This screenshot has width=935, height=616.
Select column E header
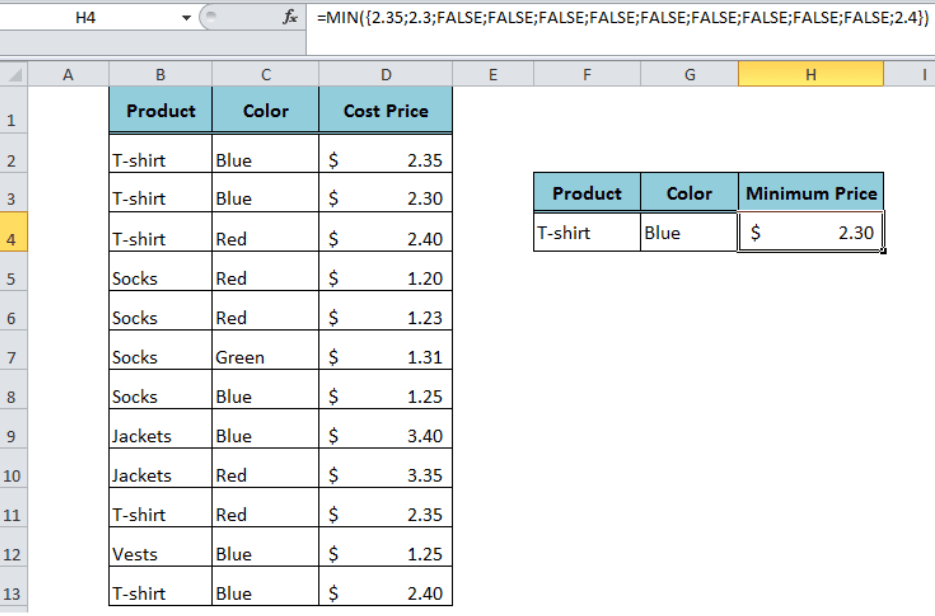click(x=493, y=75)
